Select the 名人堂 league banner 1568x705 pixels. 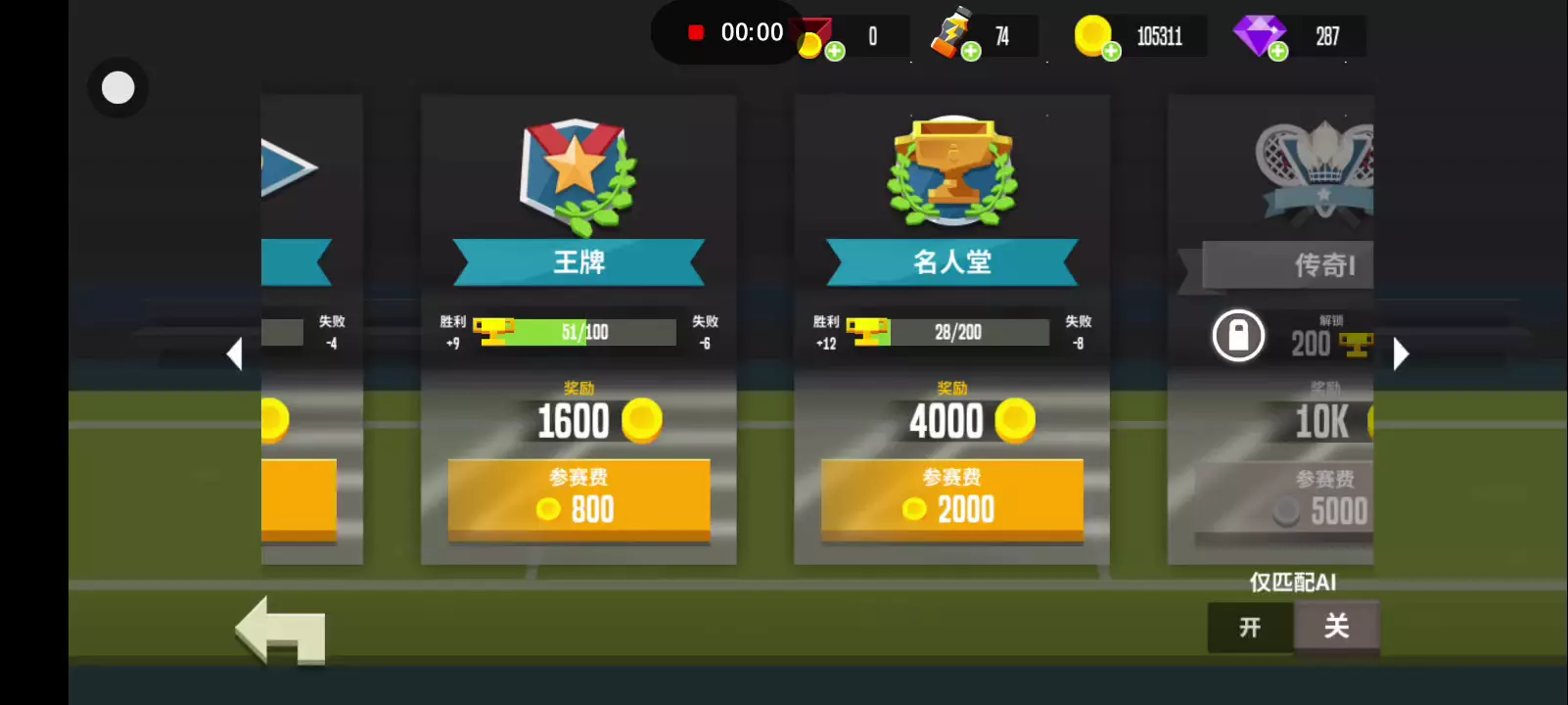[952, 262]
